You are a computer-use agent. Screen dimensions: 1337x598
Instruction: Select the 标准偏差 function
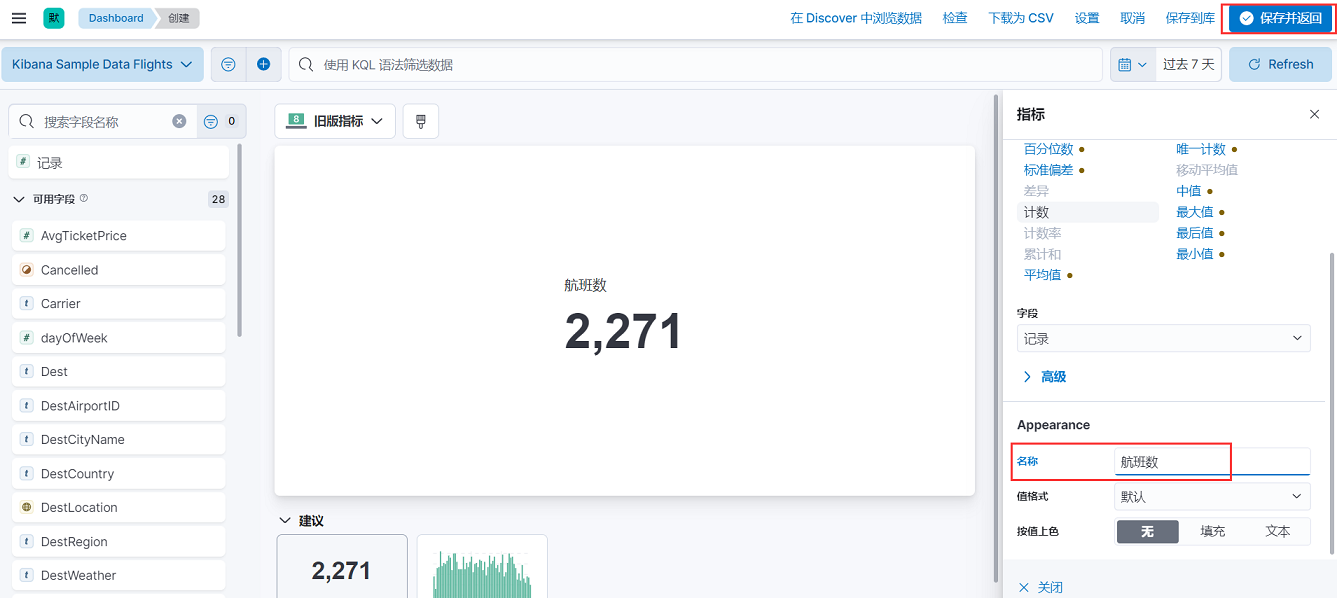(x=1048, y=170)
